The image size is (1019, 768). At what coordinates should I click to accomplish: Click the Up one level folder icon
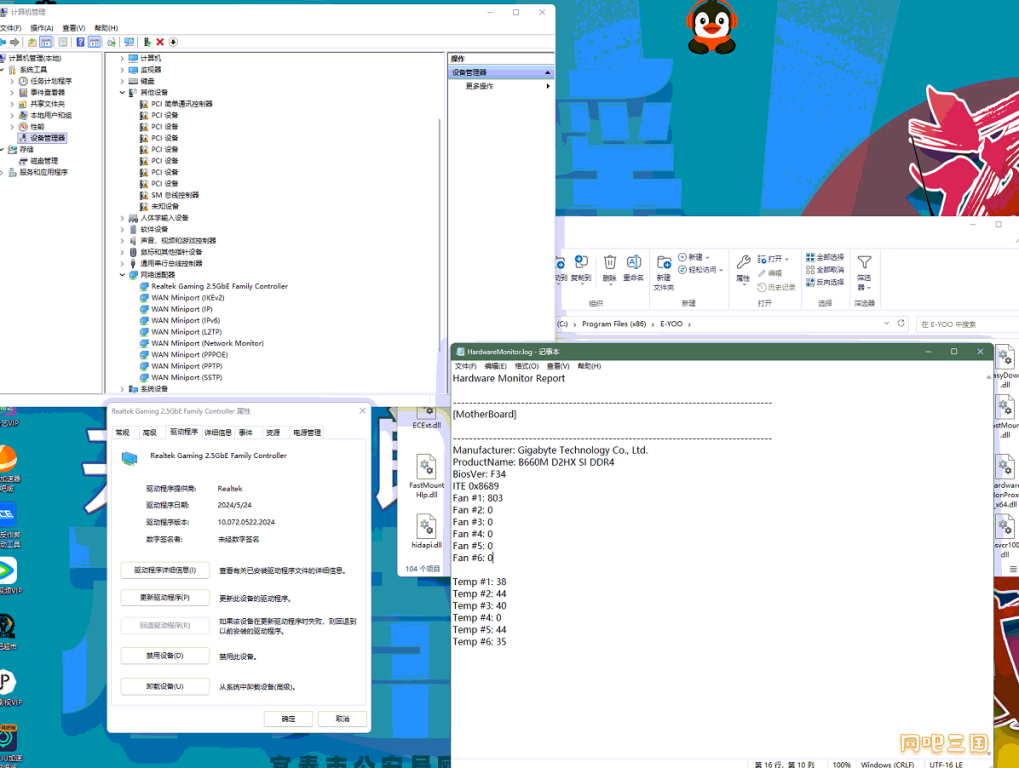32,42
